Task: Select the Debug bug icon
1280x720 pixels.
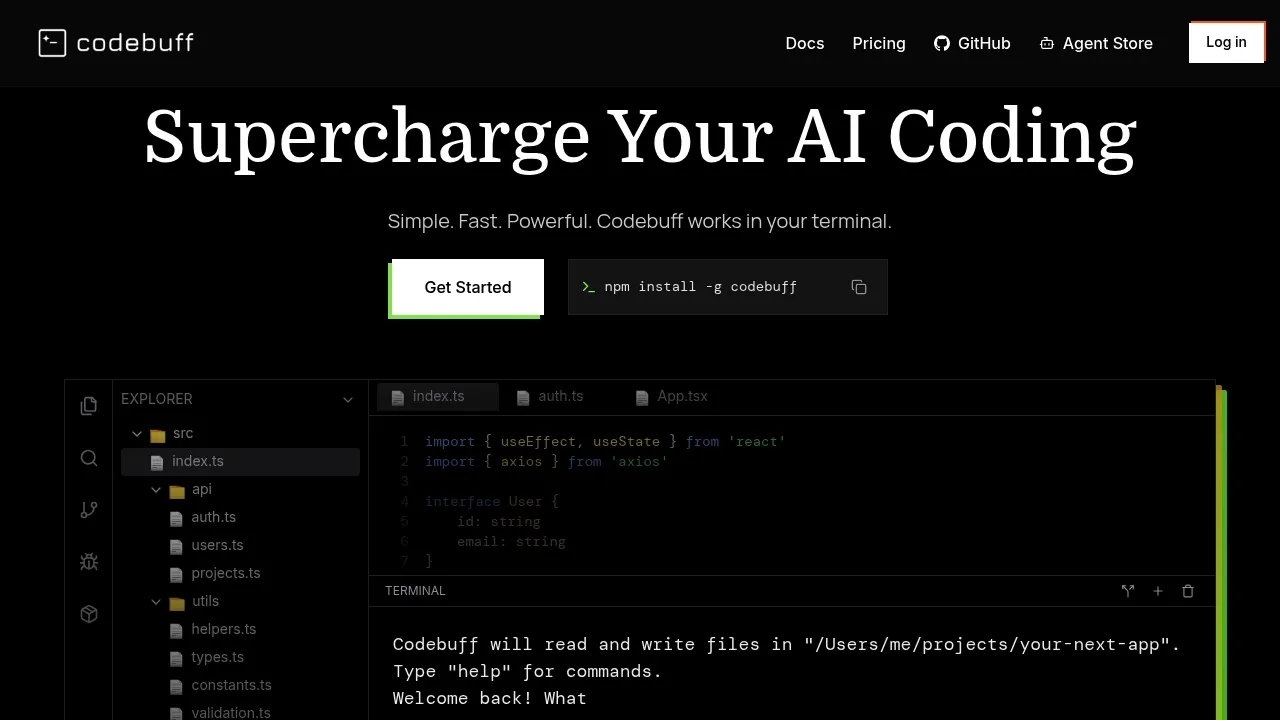Action: tap(89, 562)
